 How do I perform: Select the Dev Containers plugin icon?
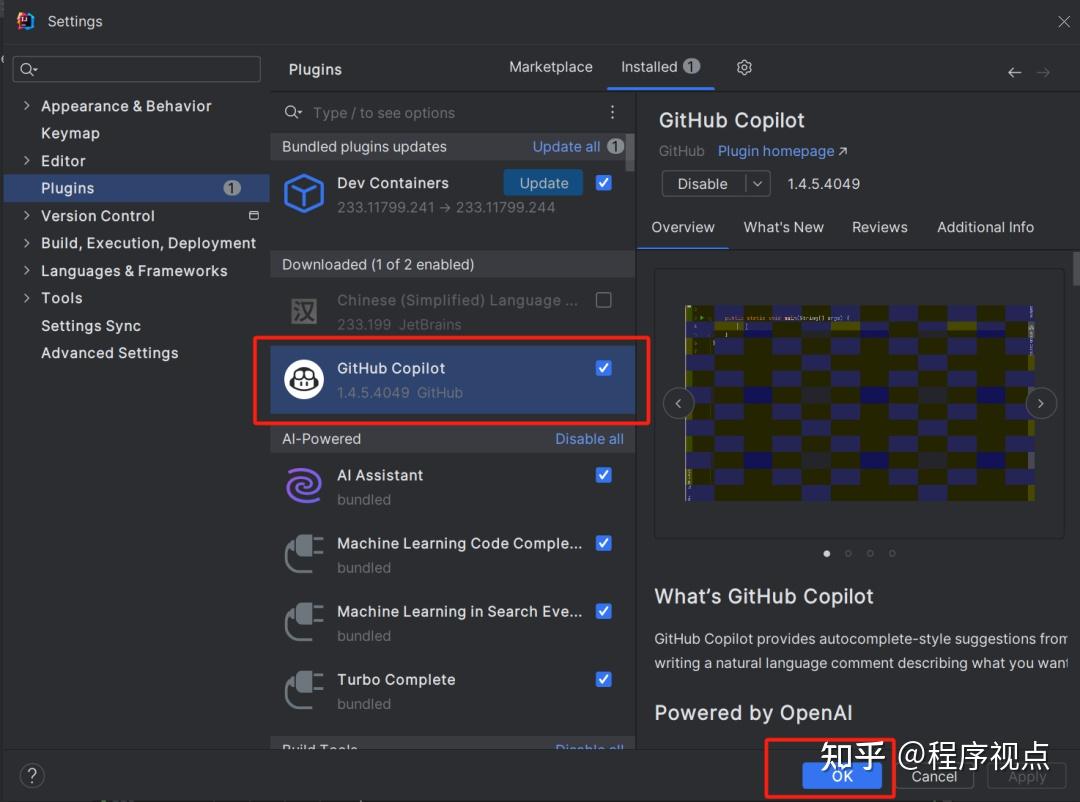[304, 194]
